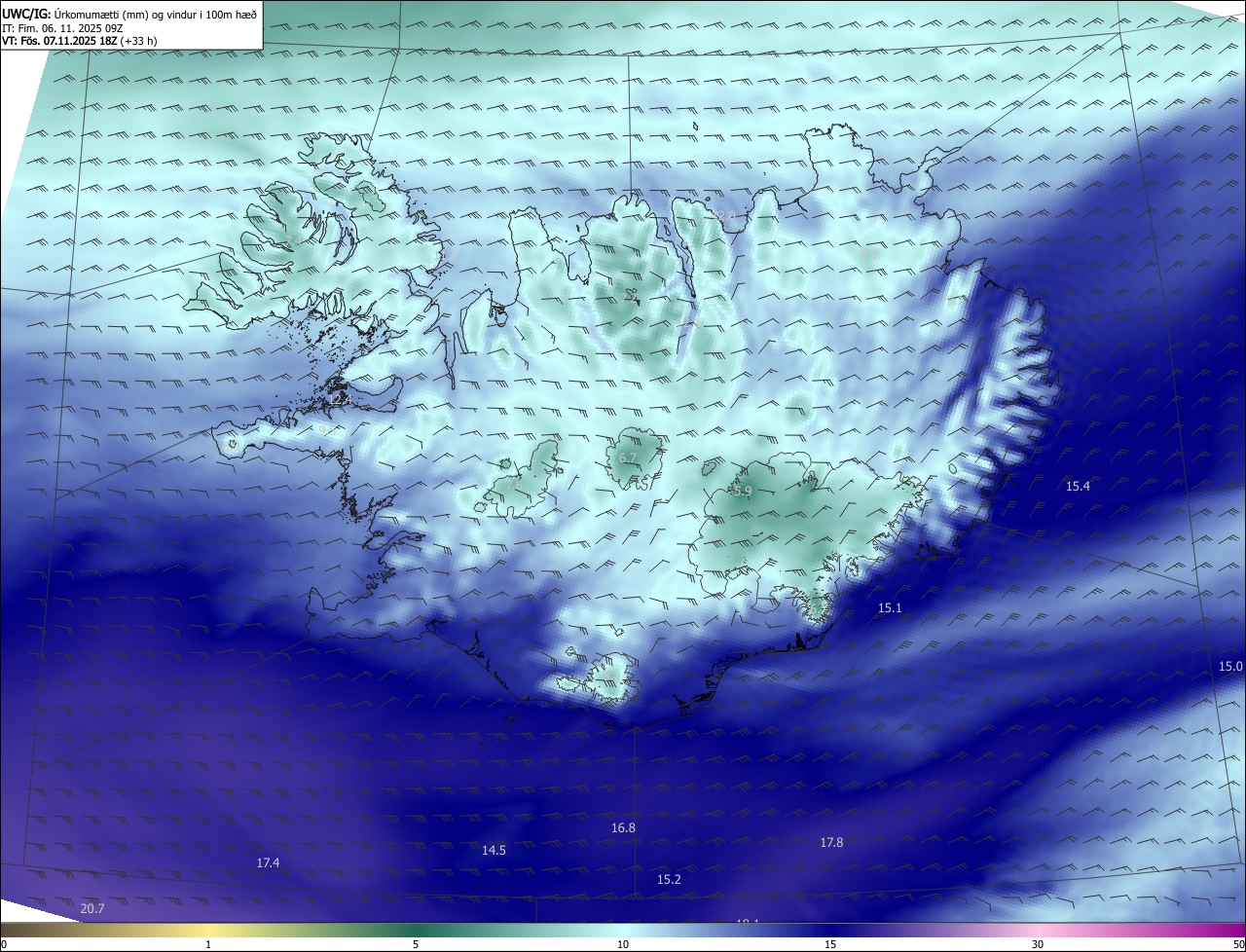
Task: Click the colorbar tick label 0
Action: pyautogui.click(x=3, y=944)
